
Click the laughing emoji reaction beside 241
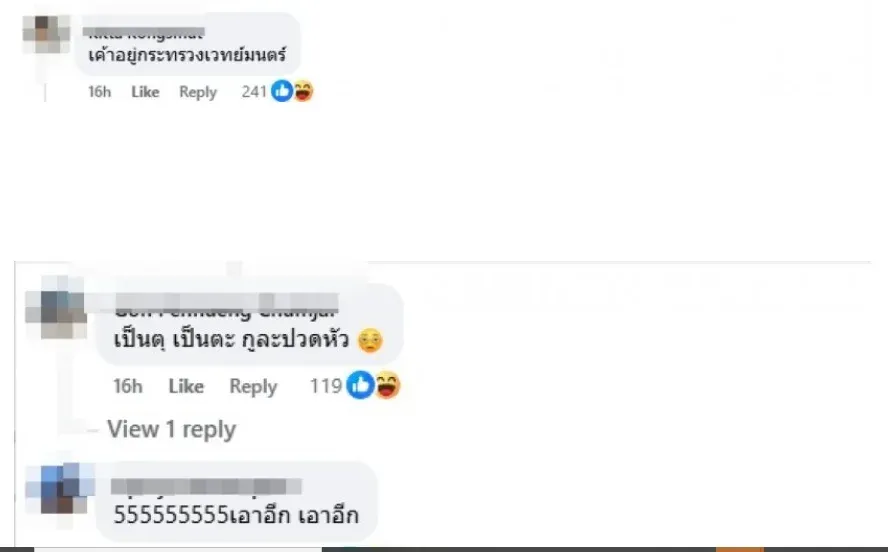tap(303, 91)
